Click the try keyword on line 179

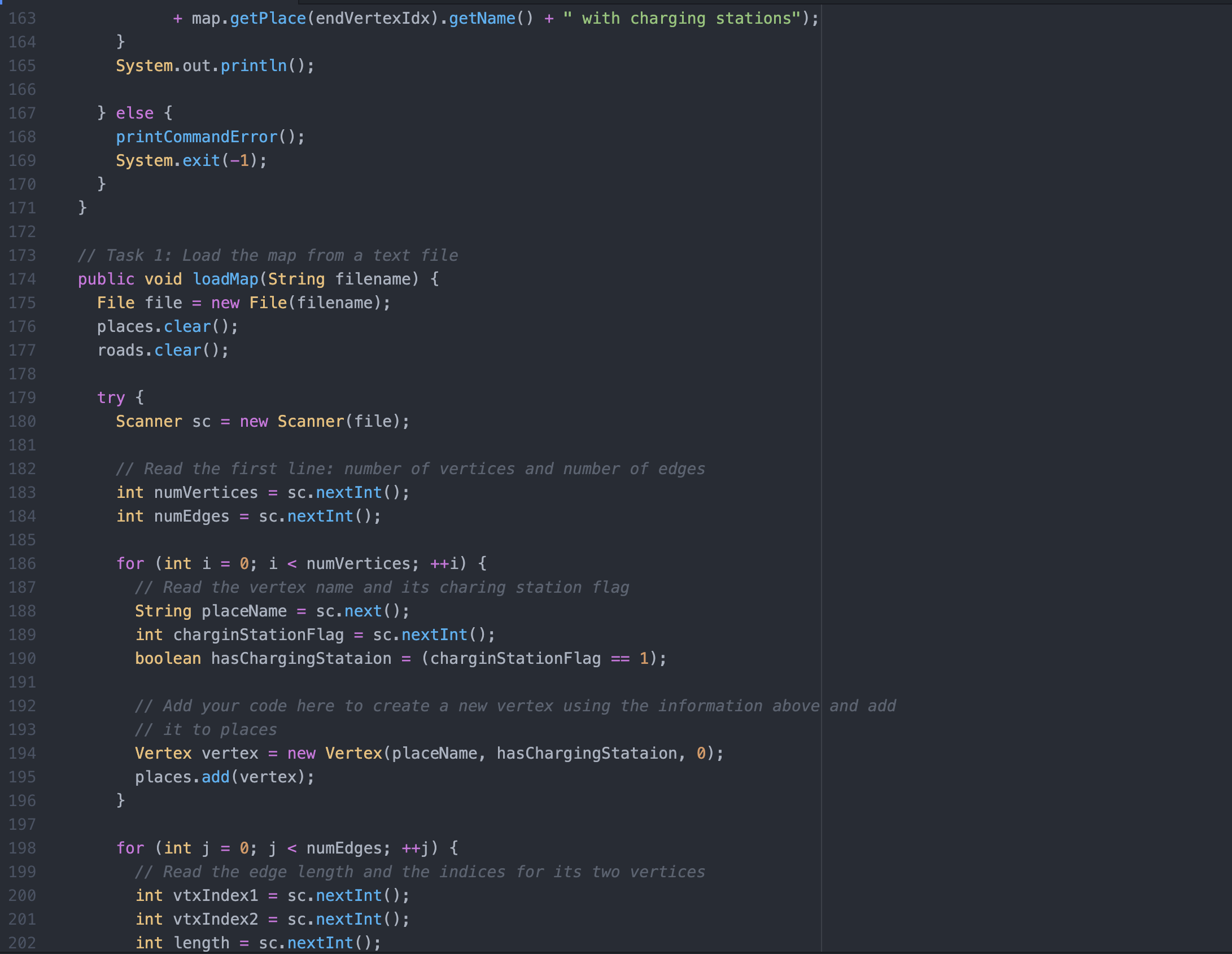tap(112, 397)
